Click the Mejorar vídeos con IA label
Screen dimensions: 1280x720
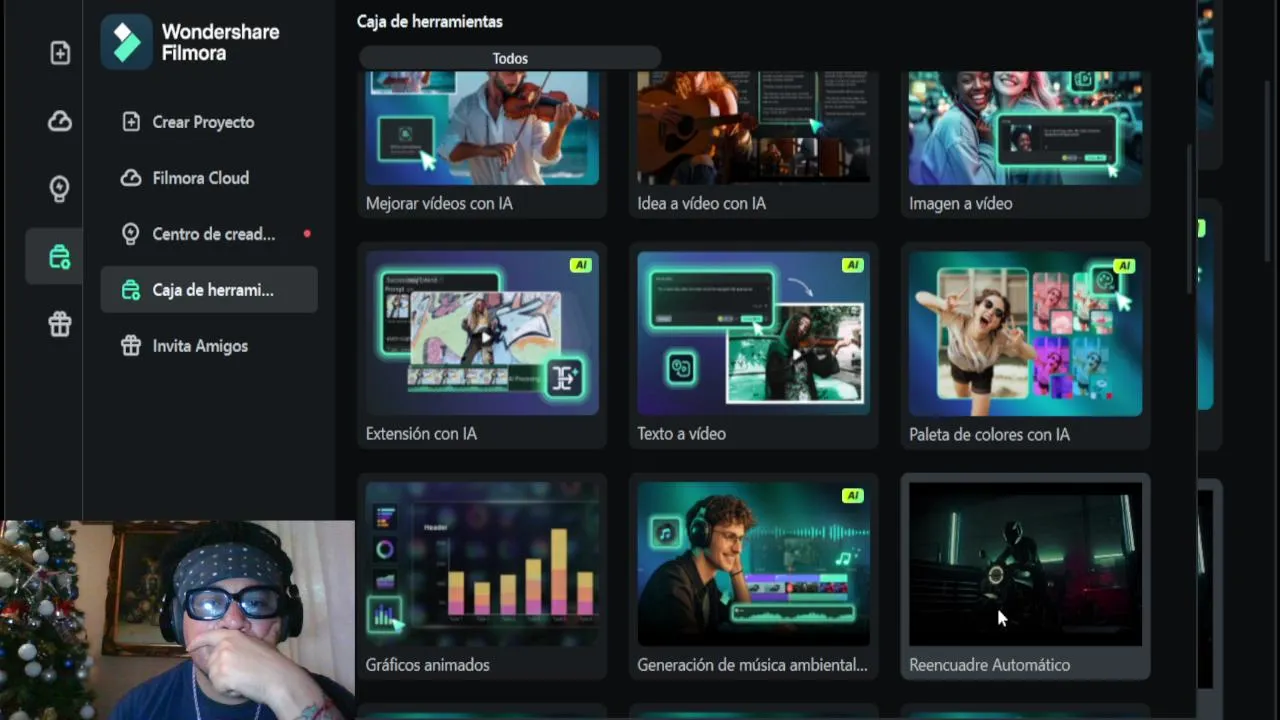coord(439,203)
